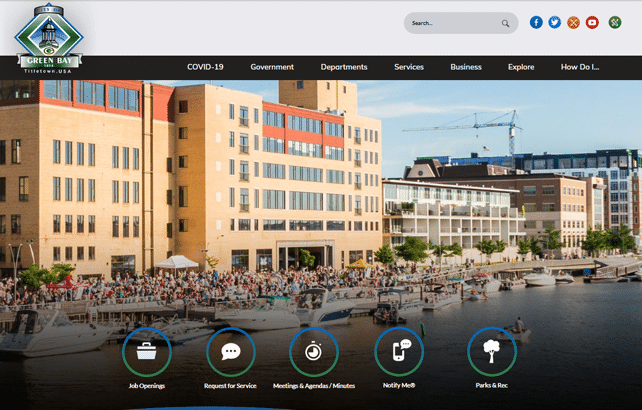
Task: Open the Request for Service chat icon
Action: pyautogui.click(x=230, y=352)
